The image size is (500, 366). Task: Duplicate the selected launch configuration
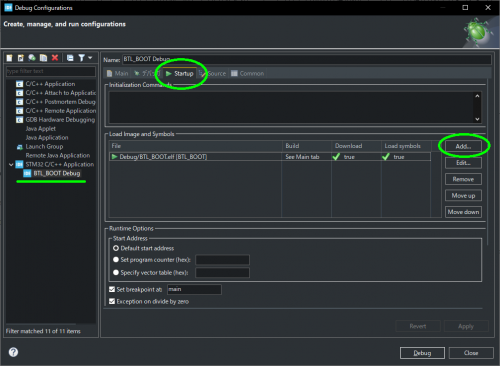(x=43, y=58)
